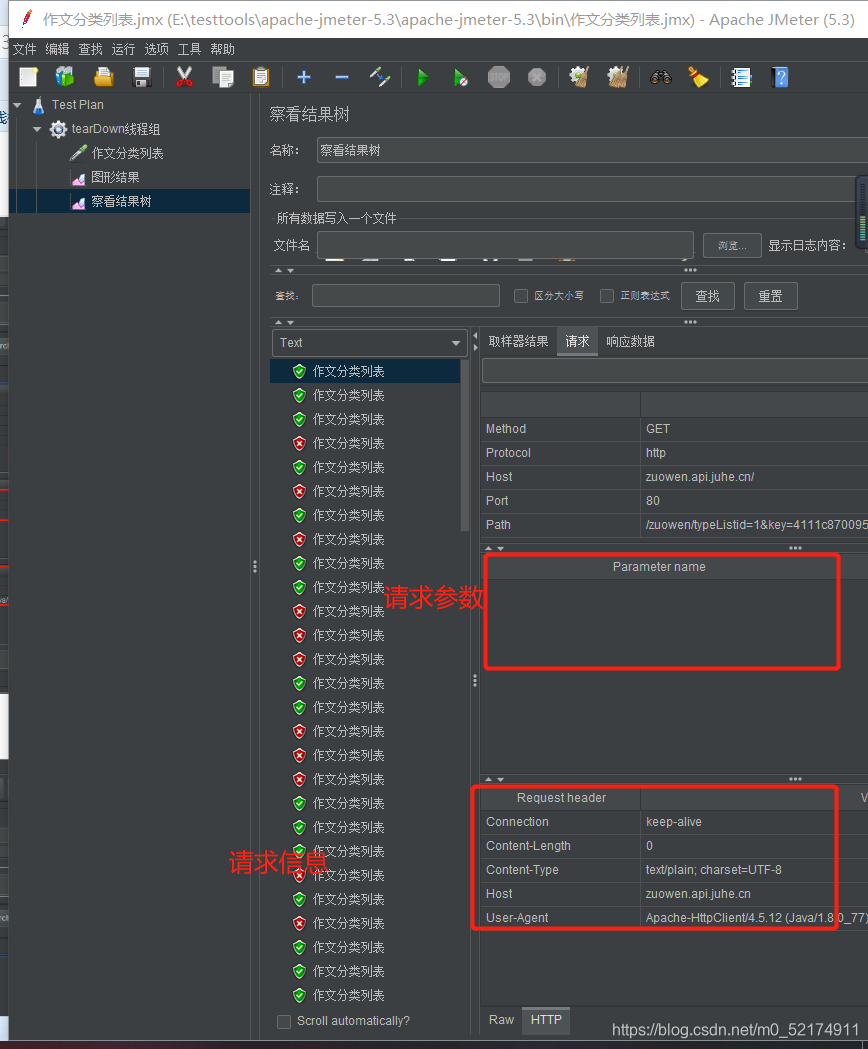
Task: Save the test plan with floppy icon
Action: coord(142,77)
